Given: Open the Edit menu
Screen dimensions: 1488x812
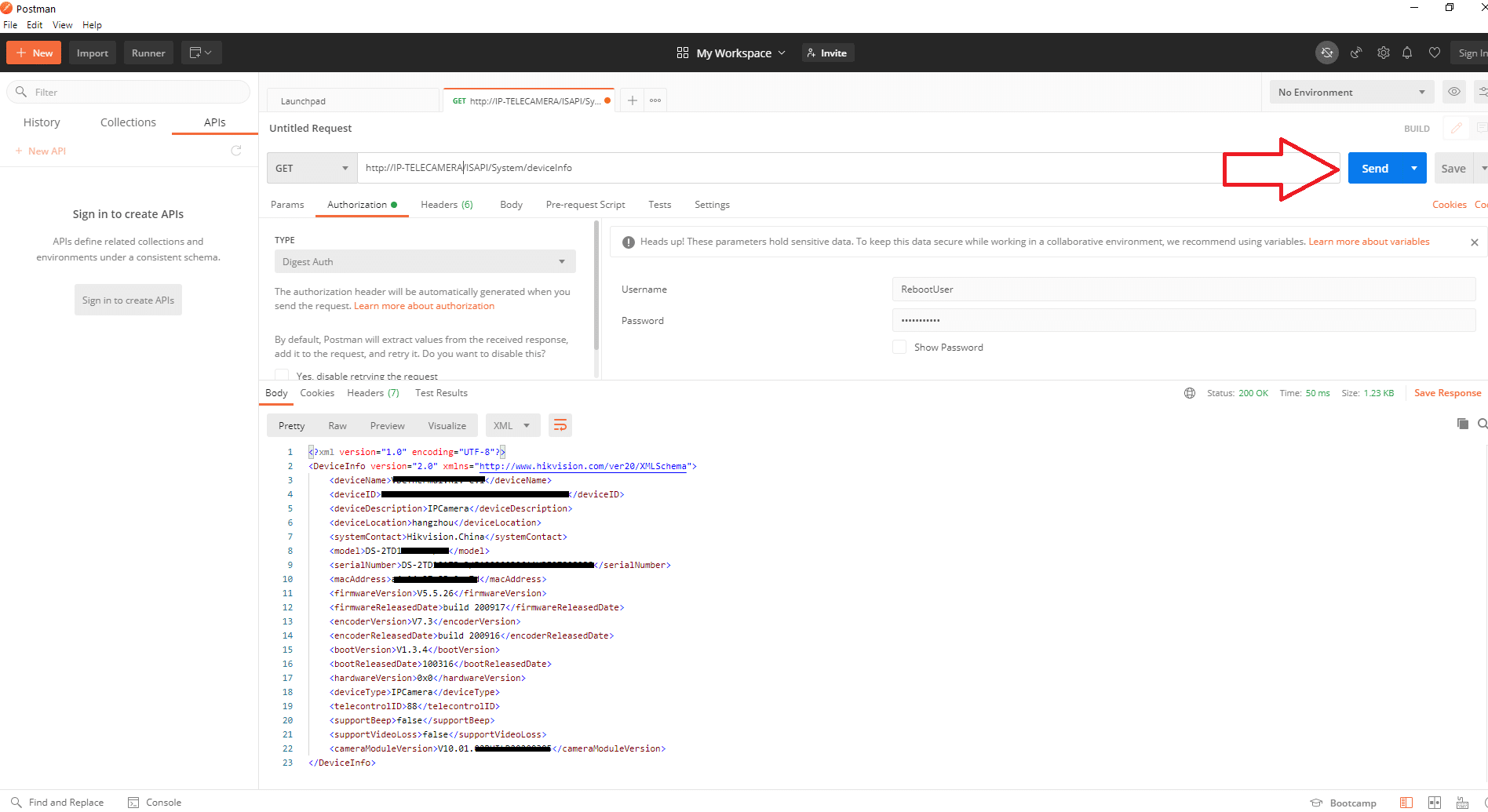Looking at the screenshot, I should pyautogui.click(x=35, y=24).
